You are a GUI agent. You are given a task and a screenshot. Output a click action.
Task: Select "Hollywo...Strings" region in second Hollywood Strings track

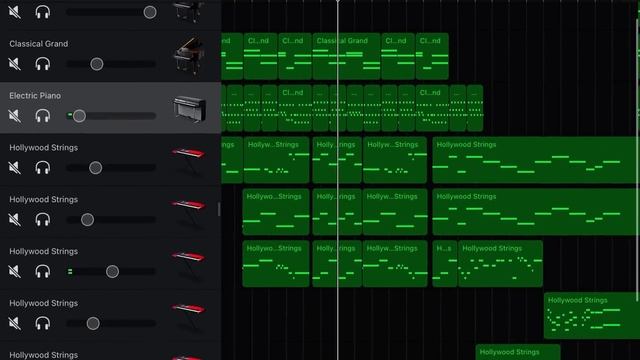pyautogui.click(x=276, y=212)
